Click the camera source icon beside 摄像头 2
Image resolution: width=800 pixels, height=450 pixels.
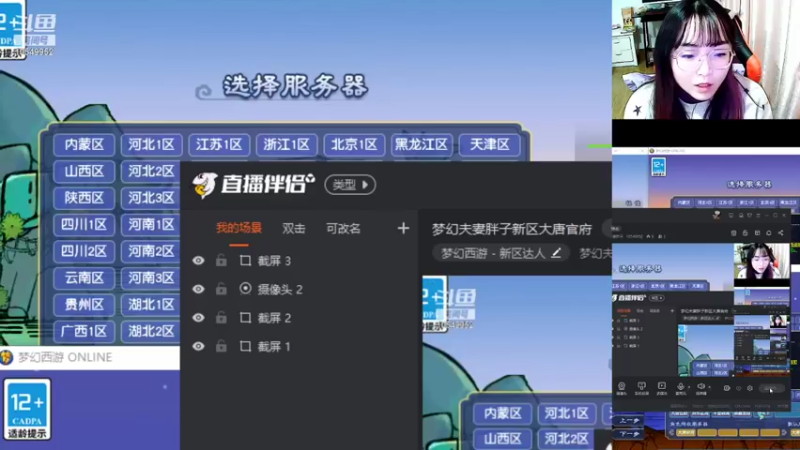[x=245, y=289]
